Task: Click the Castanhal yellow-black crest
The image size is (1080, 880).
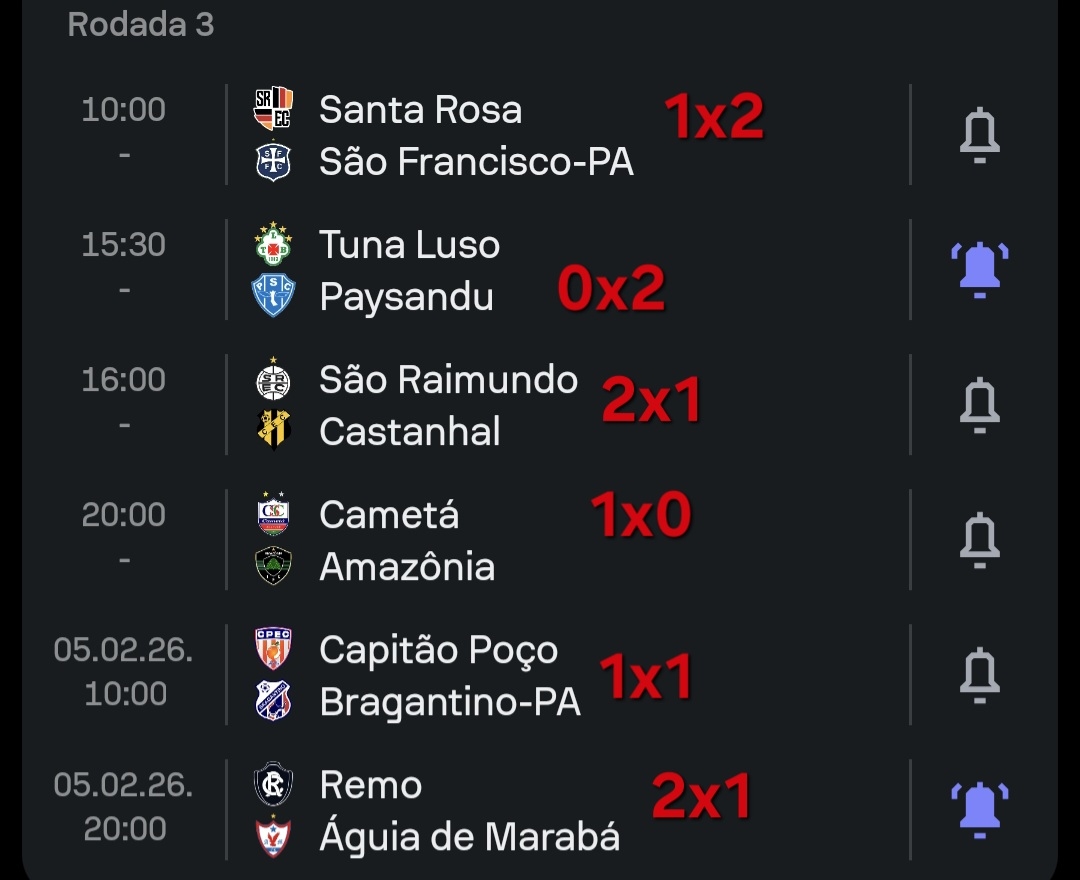Action: pos(273,431)
